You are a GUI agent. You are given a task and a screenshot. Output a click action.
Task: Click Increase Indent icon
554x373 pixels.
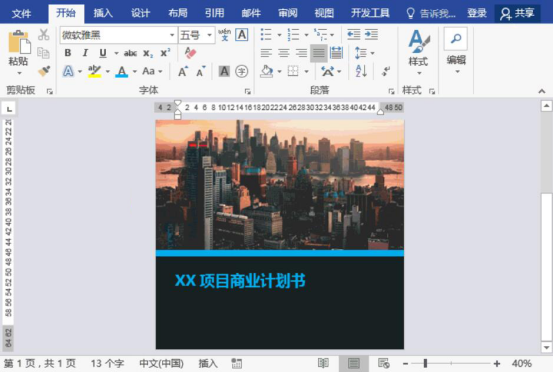pos(371,35)
